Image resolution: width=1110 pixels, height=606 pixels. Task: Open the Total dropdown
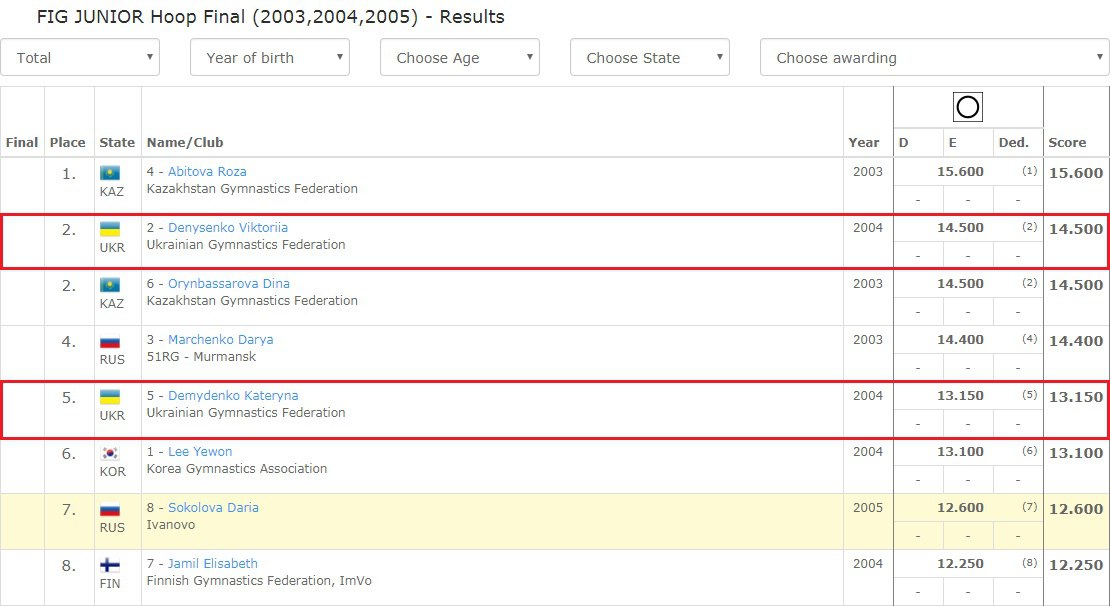tap(80, 58)
